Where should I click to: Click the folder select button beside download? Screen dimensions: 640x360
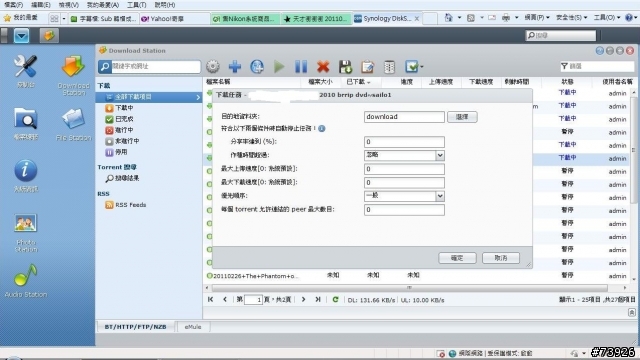click(x=462, y=117)
